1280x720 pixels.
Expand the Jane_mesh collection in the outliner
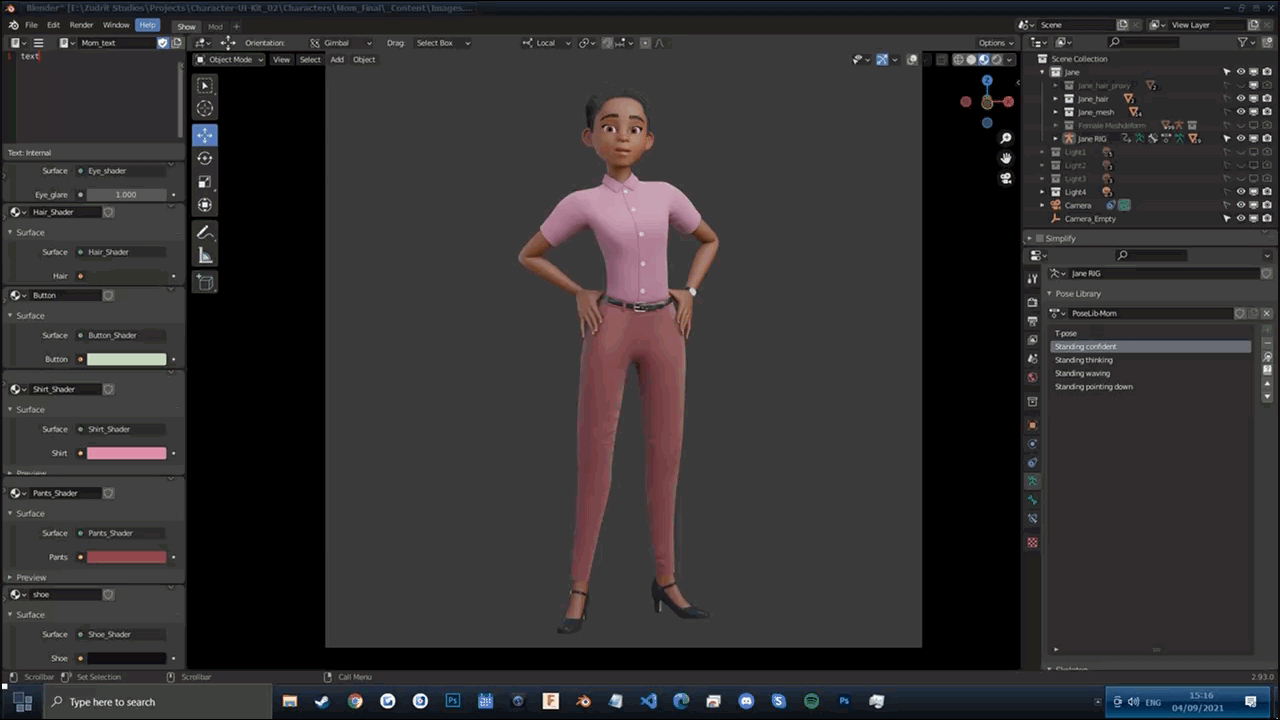(1055, 112)
